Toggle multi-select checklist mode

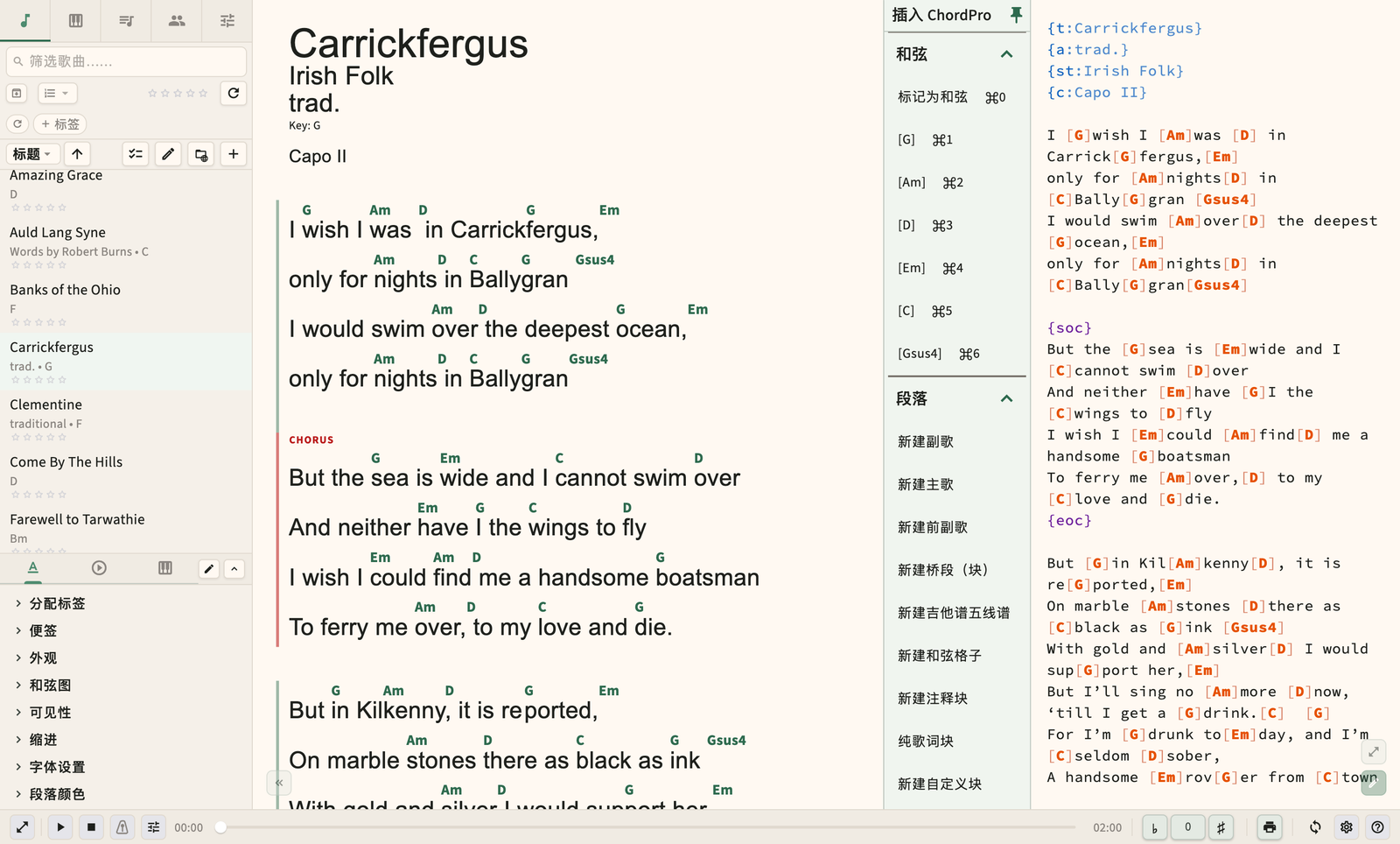[x=136, y=154]
